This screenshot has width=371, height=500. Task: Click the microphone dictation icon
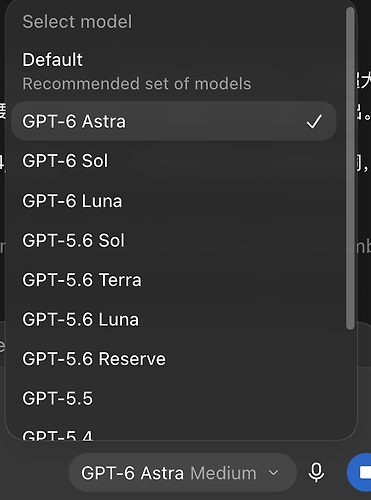tap(316, 472)
